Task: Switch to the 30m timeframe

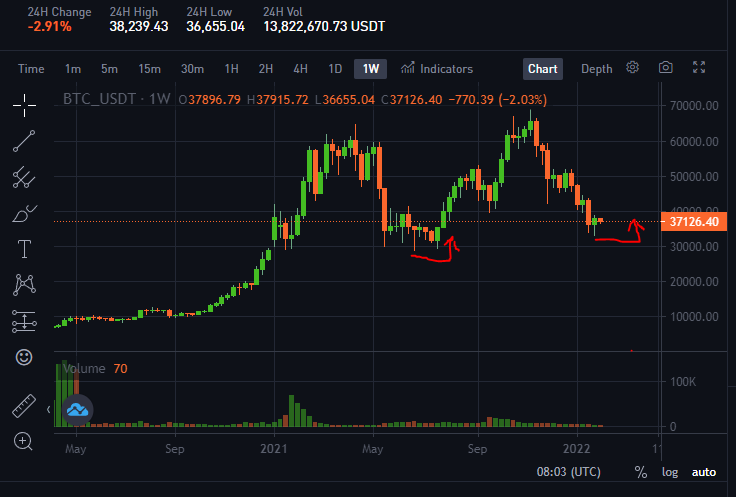Action: coord(192,69)
